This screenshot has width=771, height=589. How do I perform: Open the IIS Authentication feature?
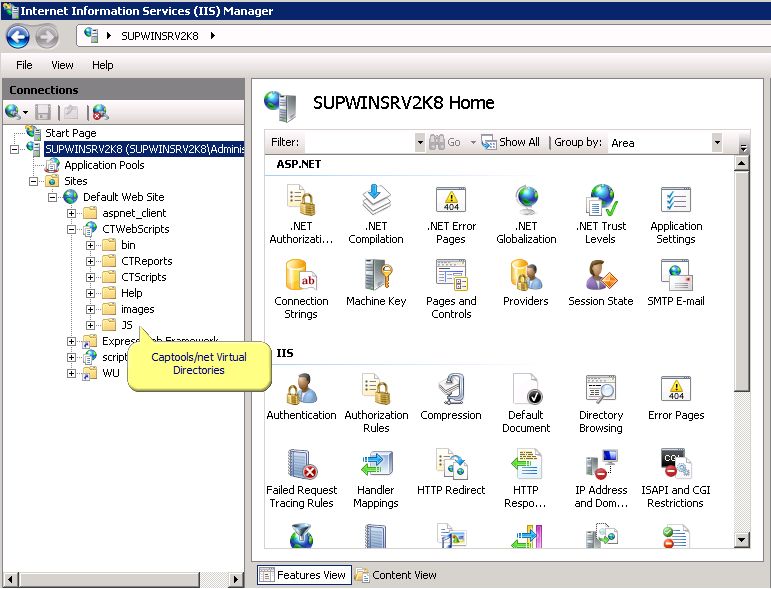pyautogui.click(x=301, y=397)
